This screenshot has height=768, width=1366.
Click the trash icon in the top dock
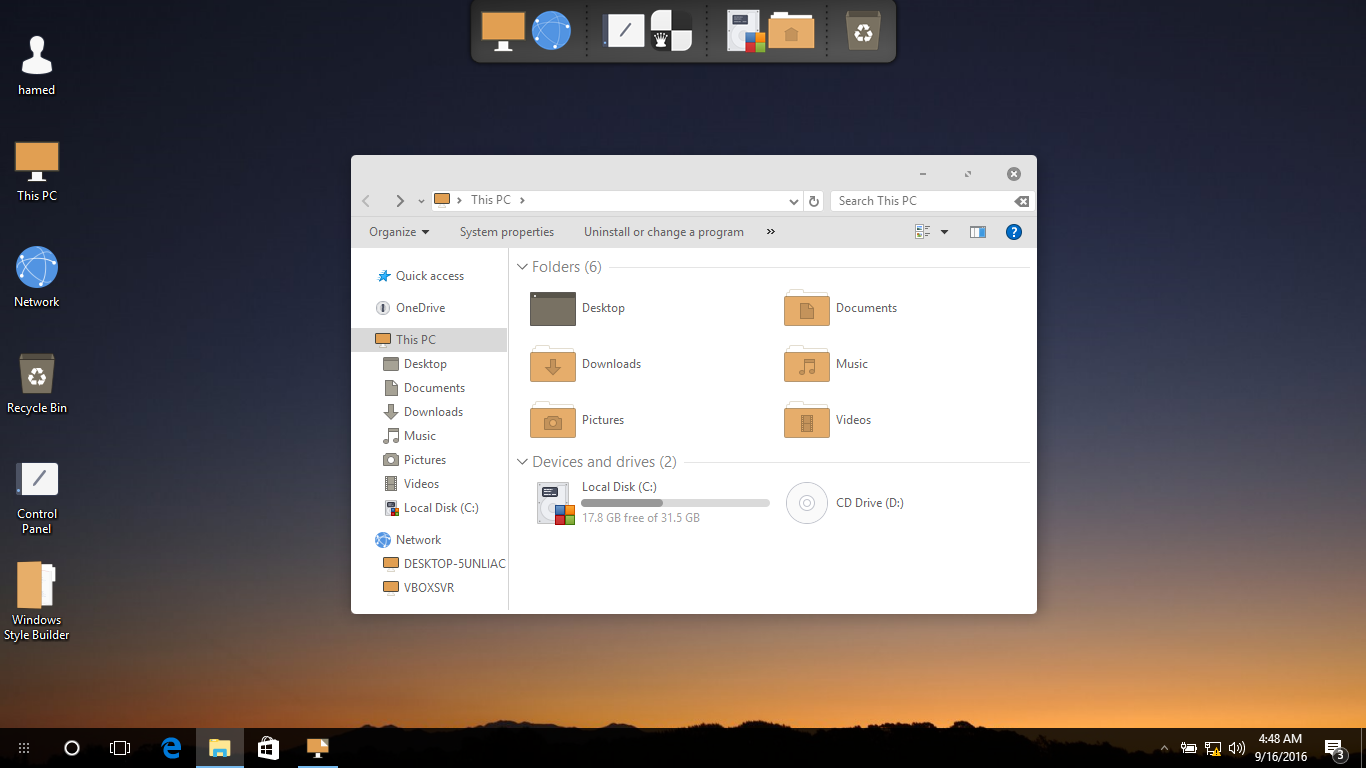(x=863, y=31)
